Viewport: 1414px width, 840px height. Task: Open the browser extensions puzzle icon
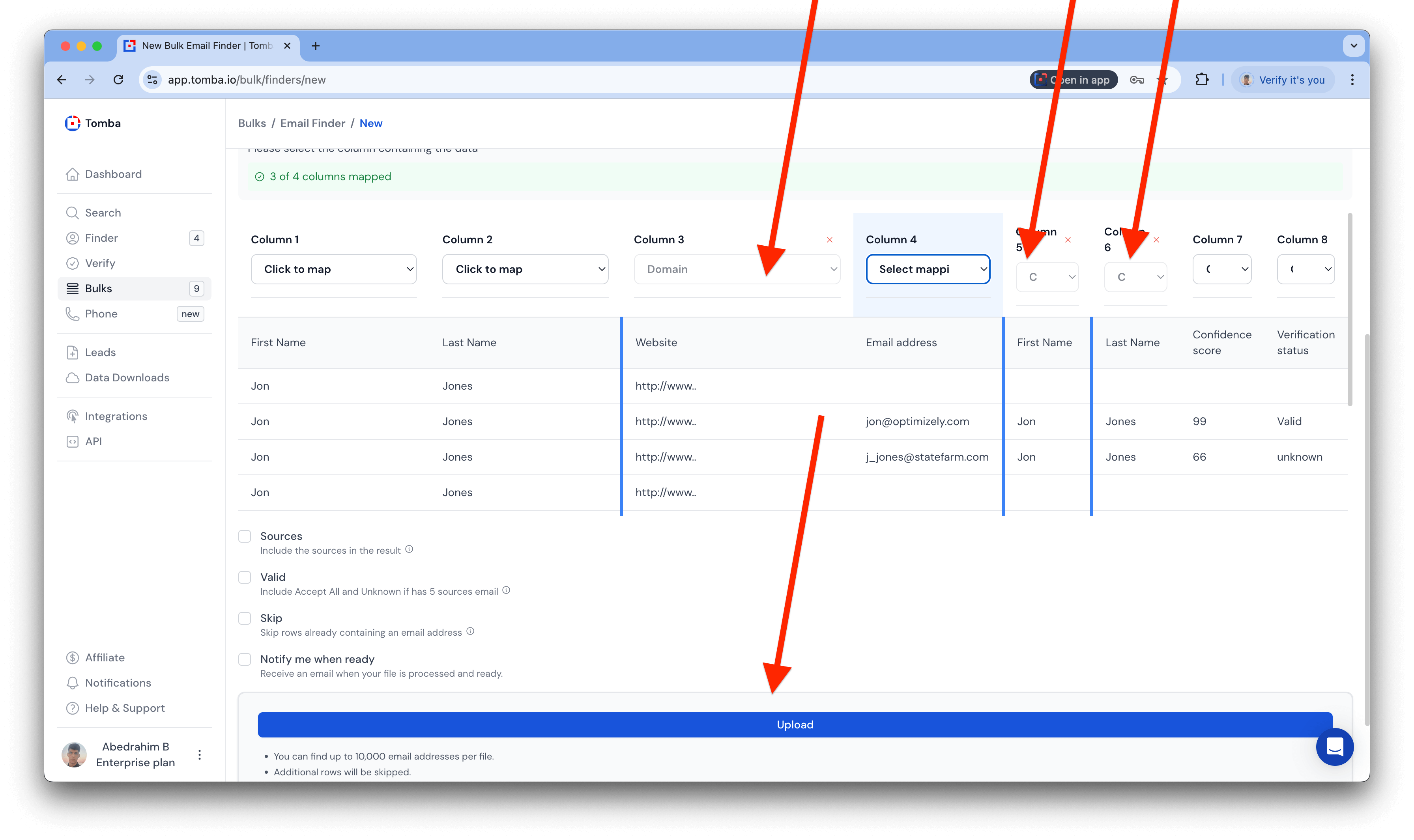click(x=1202, y=80)
